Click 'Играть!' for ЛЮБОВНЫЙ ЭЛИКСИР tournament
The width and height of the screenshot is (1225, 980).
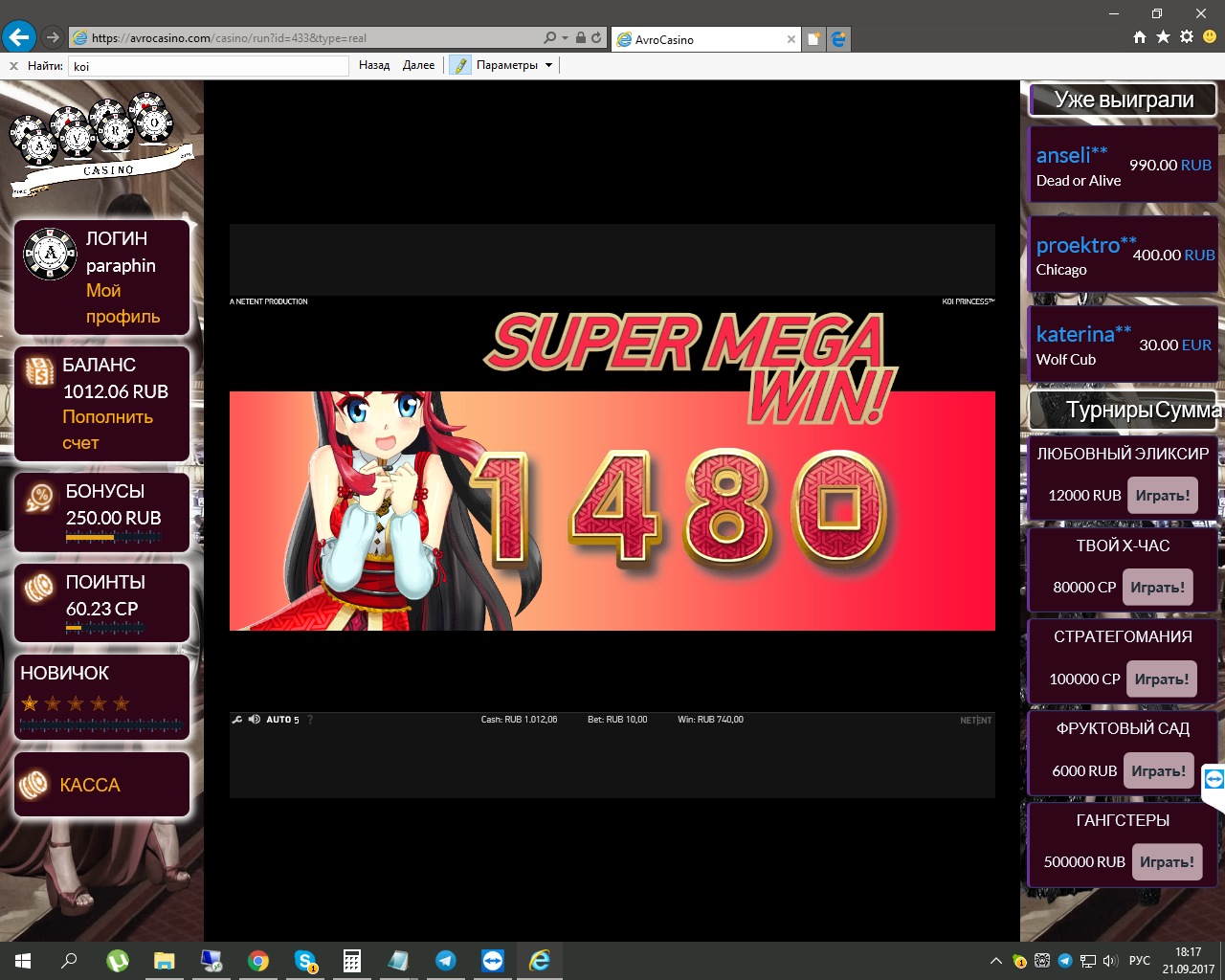pyautogui.click(x=1163, y=496)
